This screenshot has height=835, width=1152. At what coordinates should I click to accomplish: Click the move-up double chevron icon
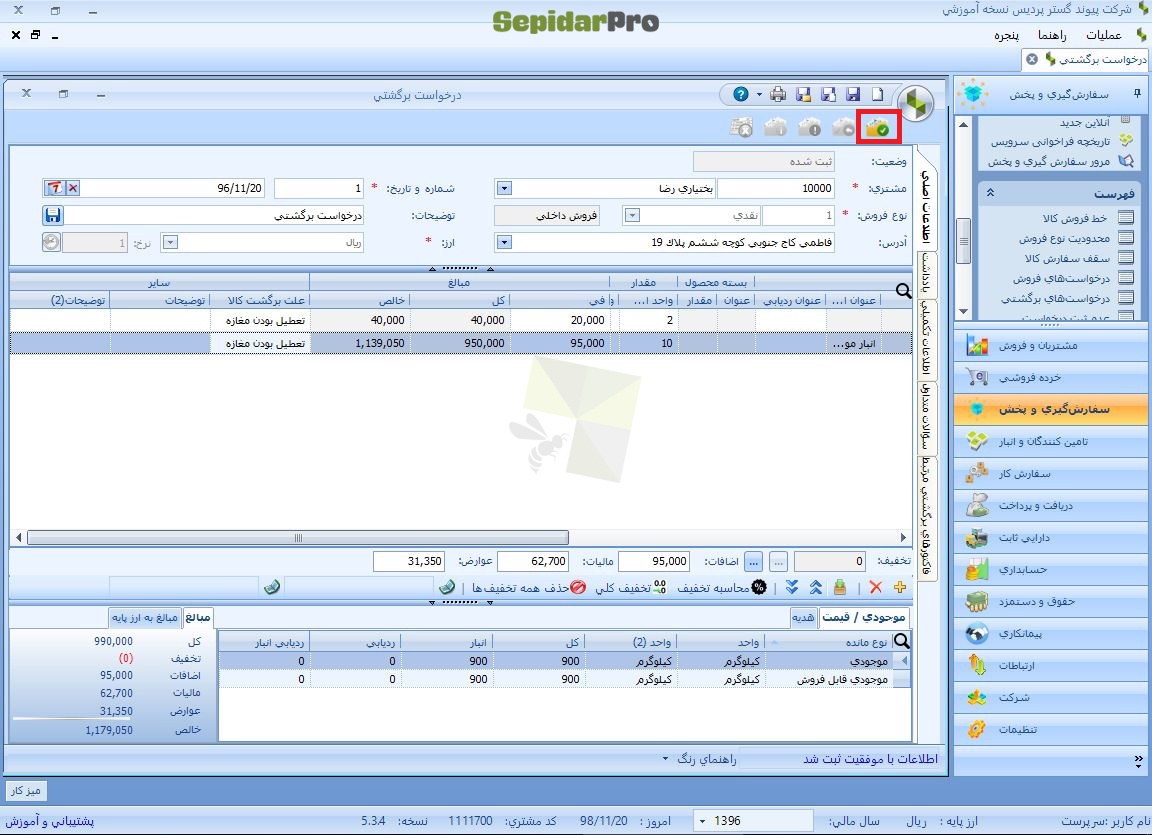click(816, 588)
